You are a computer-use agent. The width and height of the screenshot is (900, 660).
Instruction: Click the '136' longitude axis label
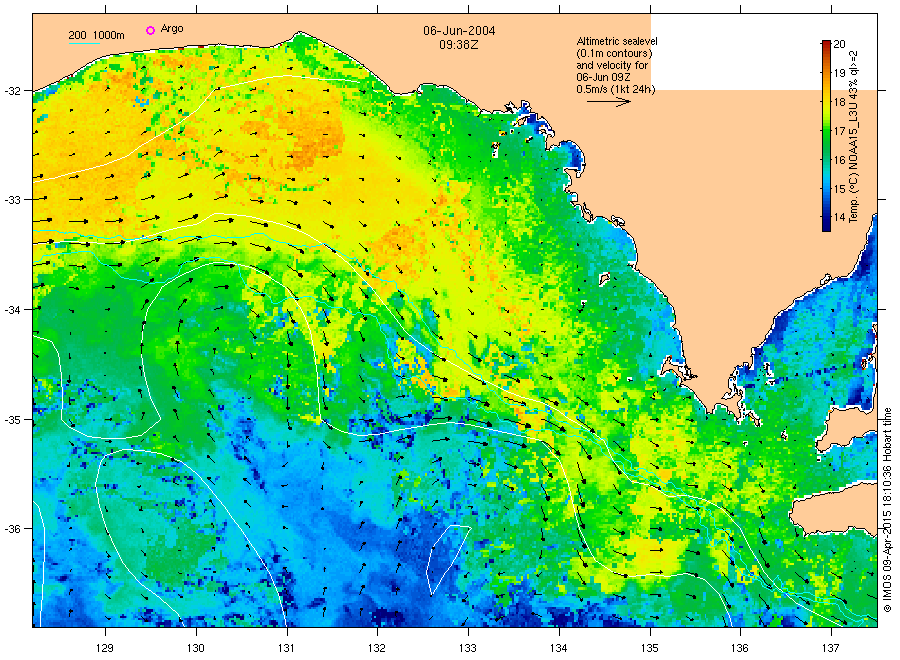740,648
